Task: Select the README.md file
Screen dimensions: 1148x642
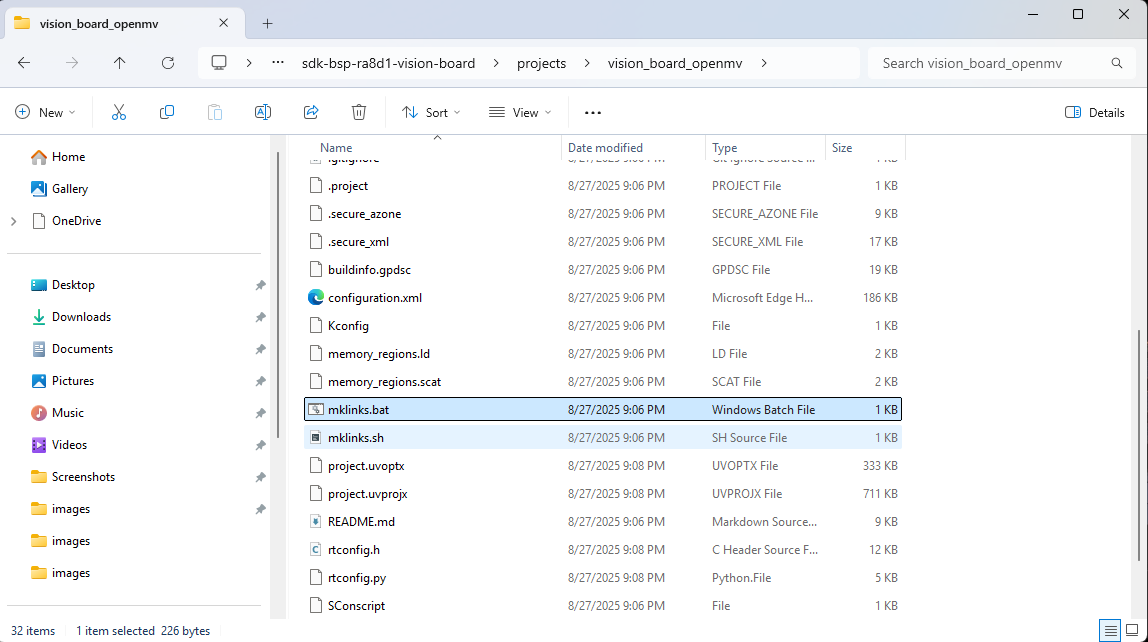Action: pos(361,521)
